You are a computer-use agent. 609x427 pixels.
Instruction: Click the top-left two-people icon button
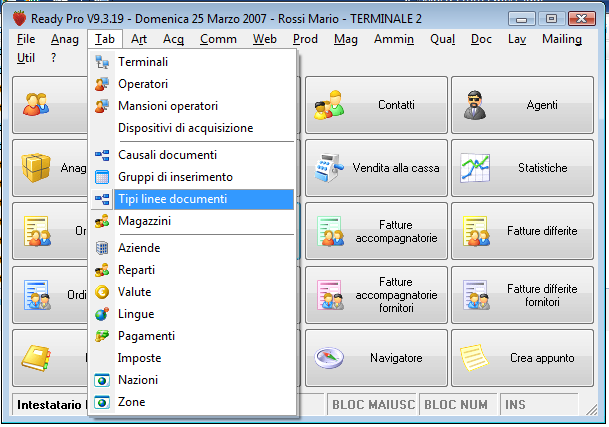(36, 105)
